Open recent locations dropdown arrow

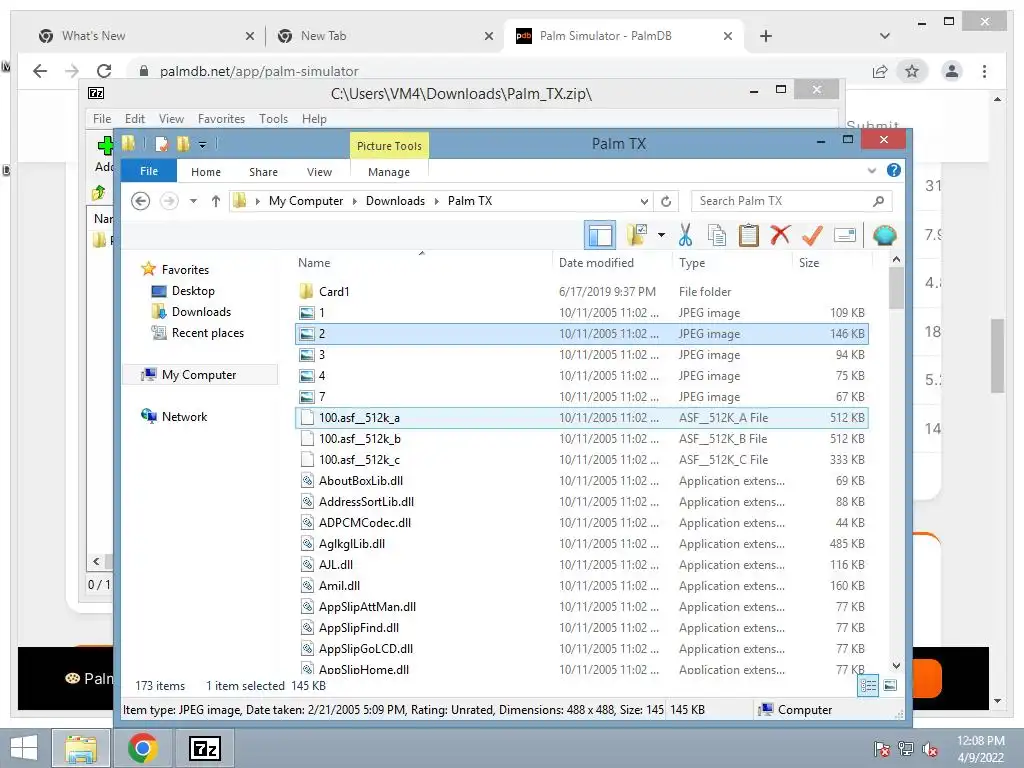tap(193, 201)
